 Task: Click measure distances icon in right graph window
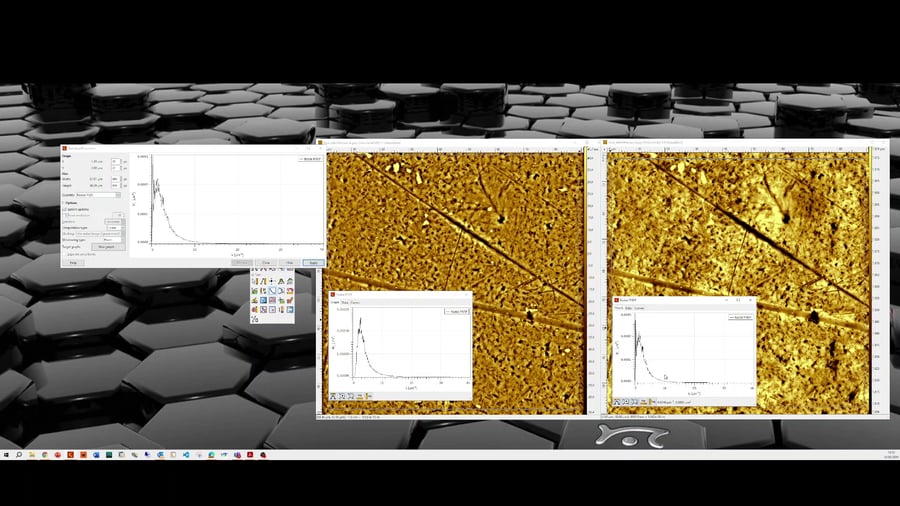pos(616,402)
